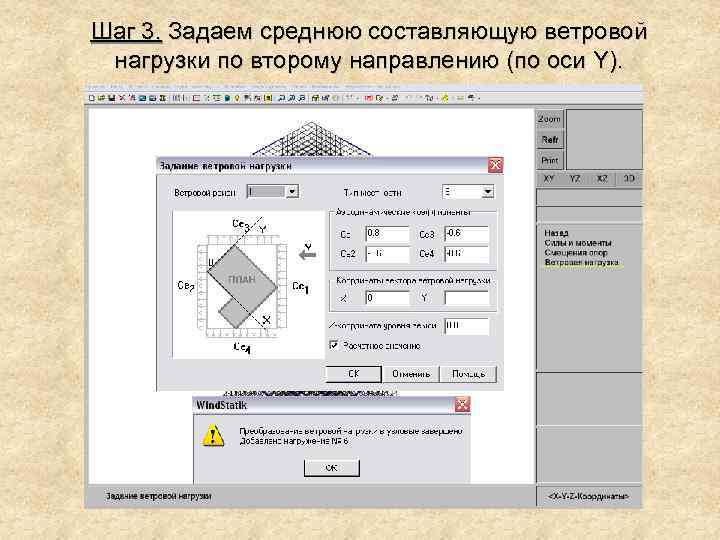Click the Refr button
The image size is (720, 540).
tap(549, 140)
